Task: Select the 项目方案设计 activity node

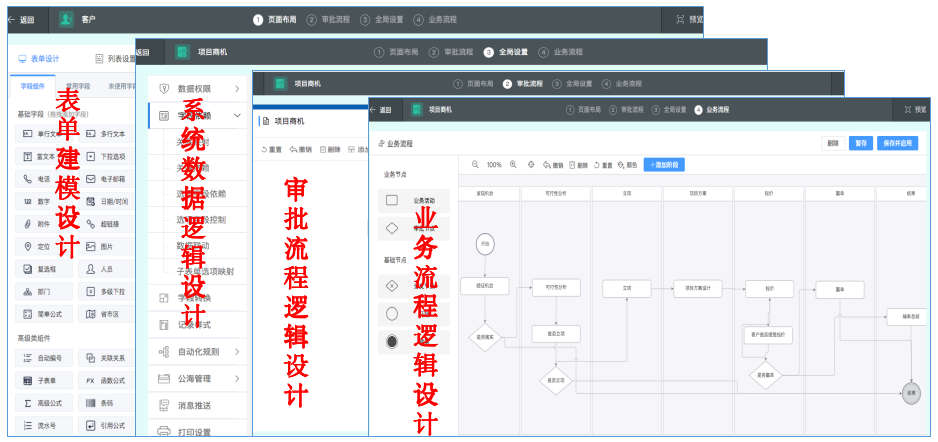Action: point(698,288)
